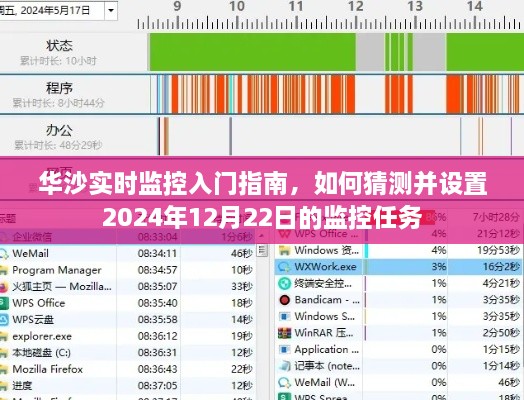524x400 pixels.
Task: Select WeMail row at 08:34:11
Action: (128, 253)
